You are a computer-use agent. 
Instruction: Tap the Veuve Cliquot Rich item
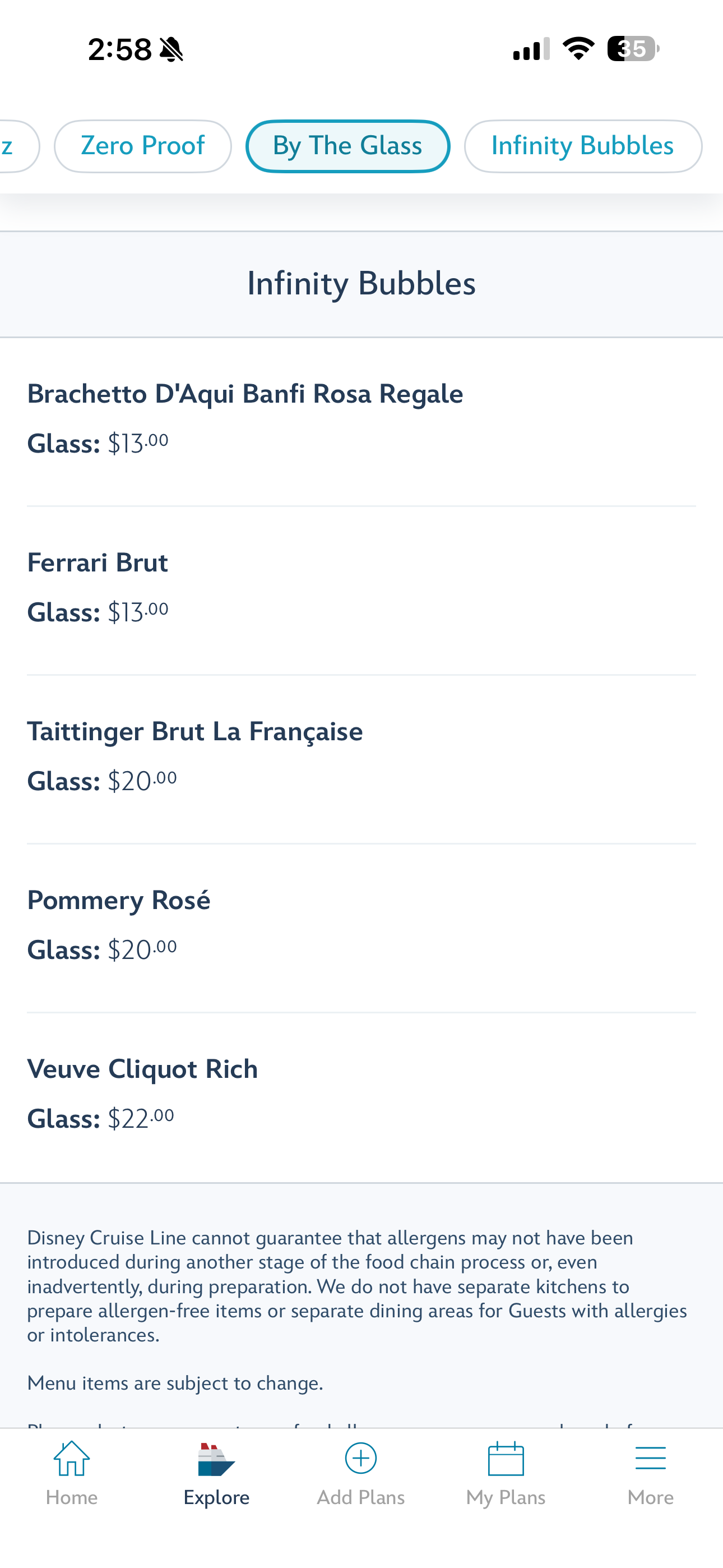point(142,1069)
